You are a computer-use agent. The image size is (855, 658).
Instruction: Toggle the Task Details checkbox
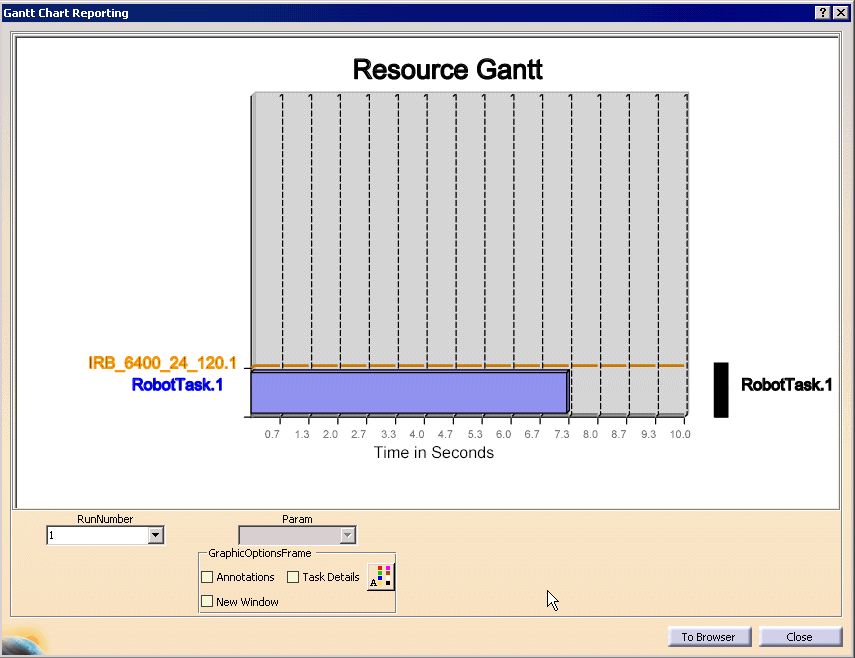click(x=293, y=577)
